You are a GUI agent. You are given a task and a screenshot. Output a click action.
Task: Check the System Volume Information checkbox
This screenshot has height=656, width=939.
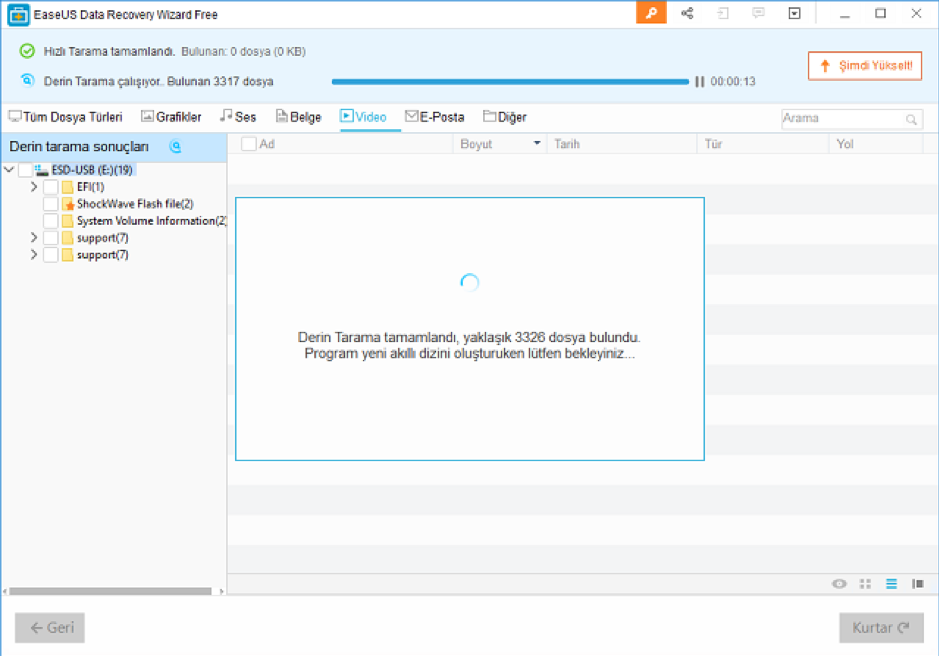coord(51,221)
